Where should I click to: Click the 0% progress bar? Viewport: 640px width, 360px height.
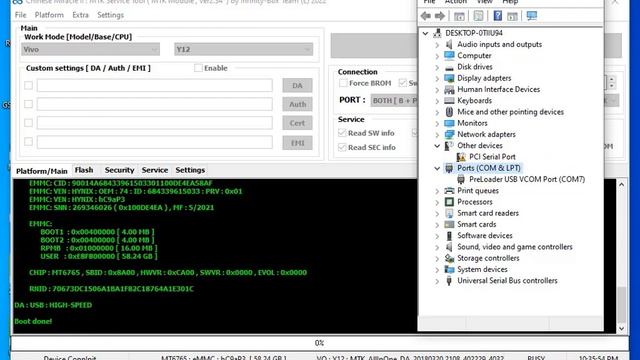320,343
